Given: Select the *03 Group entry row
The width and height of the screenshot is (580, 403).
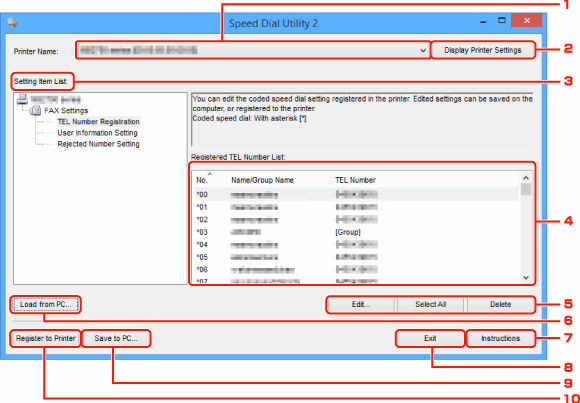Looking at the screenshot, I should [355, 232].
